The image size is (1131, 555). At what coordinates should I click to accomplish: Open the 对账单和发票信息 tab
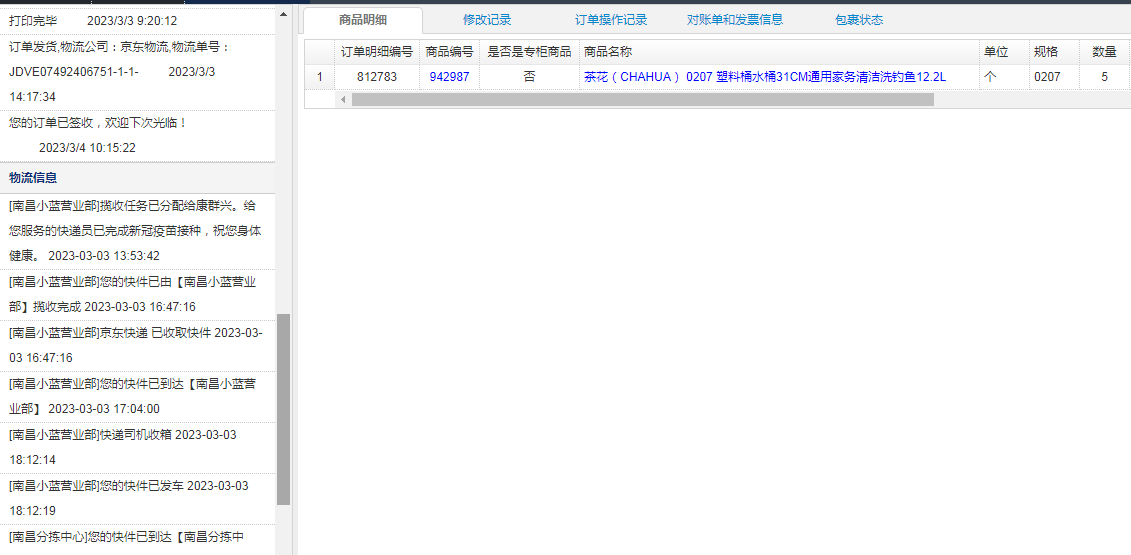(735, 20)
